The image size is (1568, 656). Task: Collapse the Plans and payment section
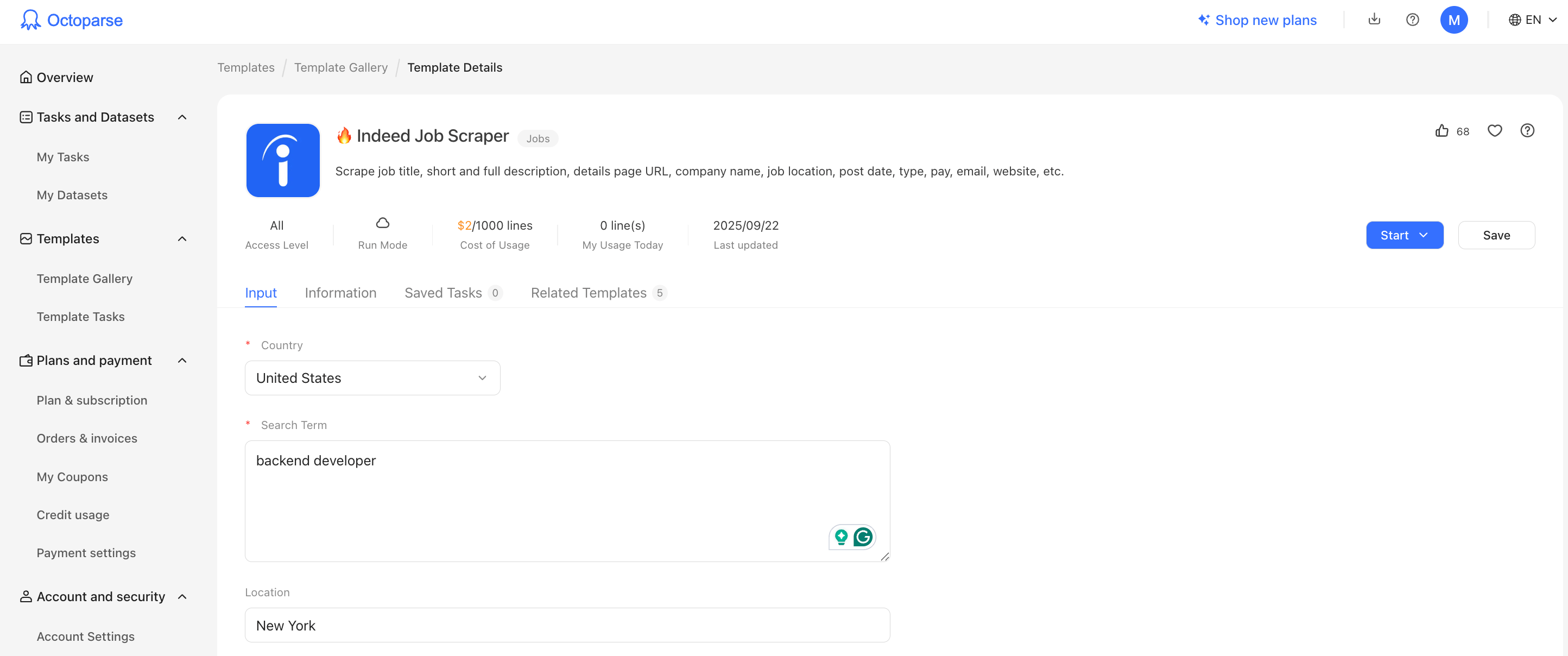pos(182,360)
